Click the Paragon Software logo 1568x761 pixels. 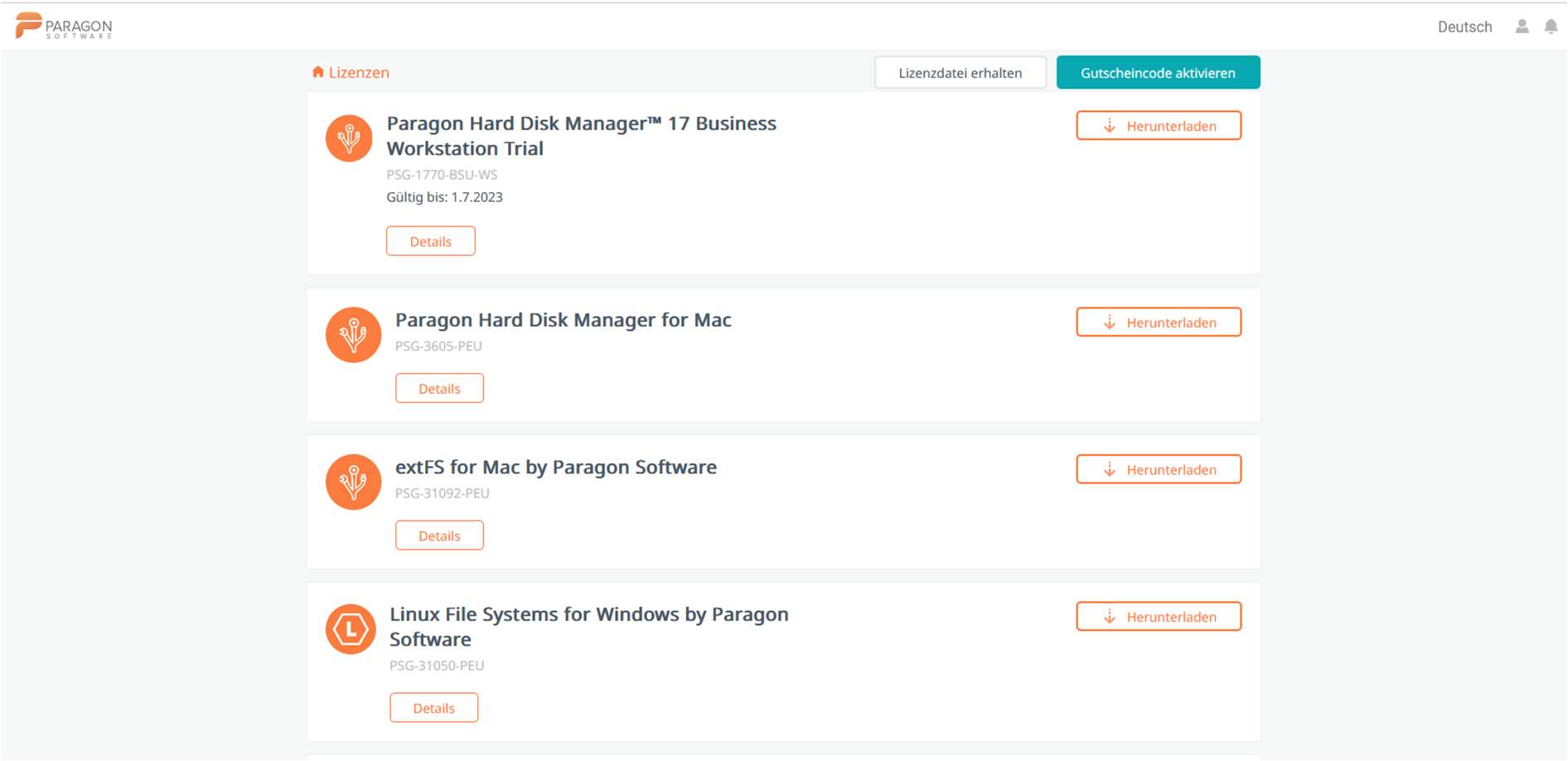(64, 26)
